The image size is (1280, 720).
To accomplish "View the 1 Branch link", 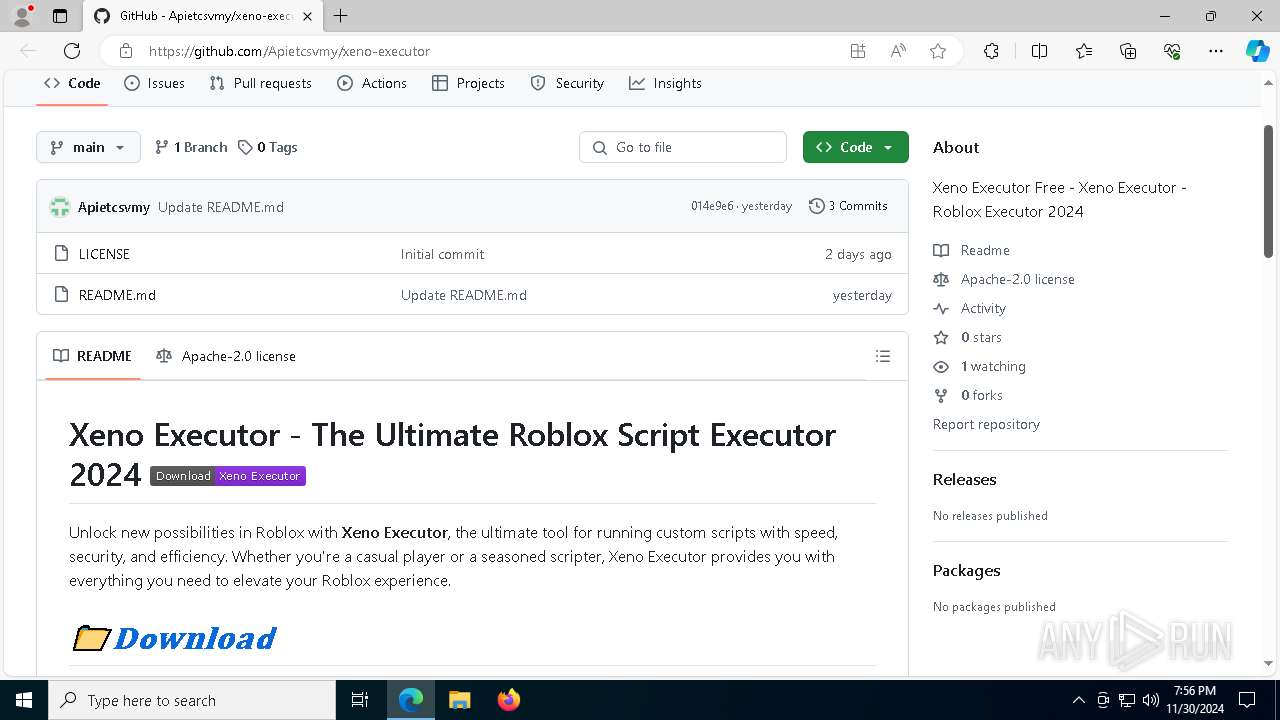I will [x=191, y=147].
